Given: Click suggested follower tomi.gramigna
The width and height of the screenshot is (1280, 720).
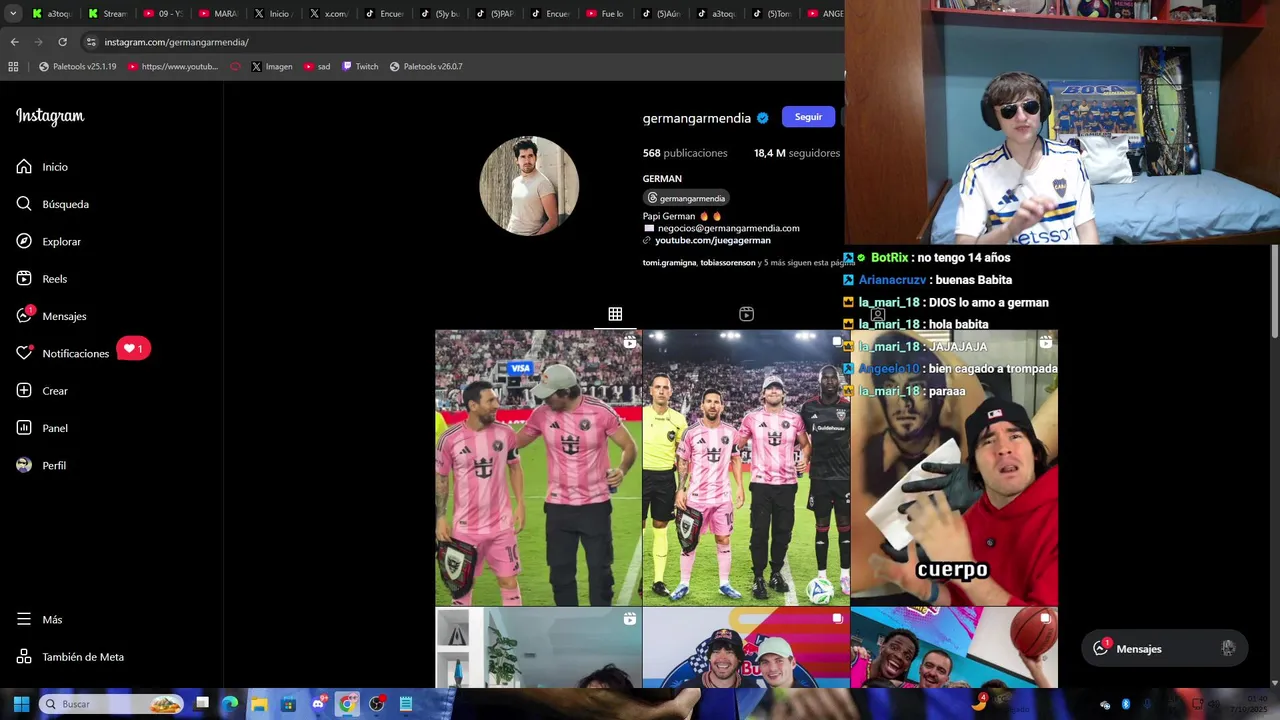Looking at the screenshot, I should (x=669, y=263).
